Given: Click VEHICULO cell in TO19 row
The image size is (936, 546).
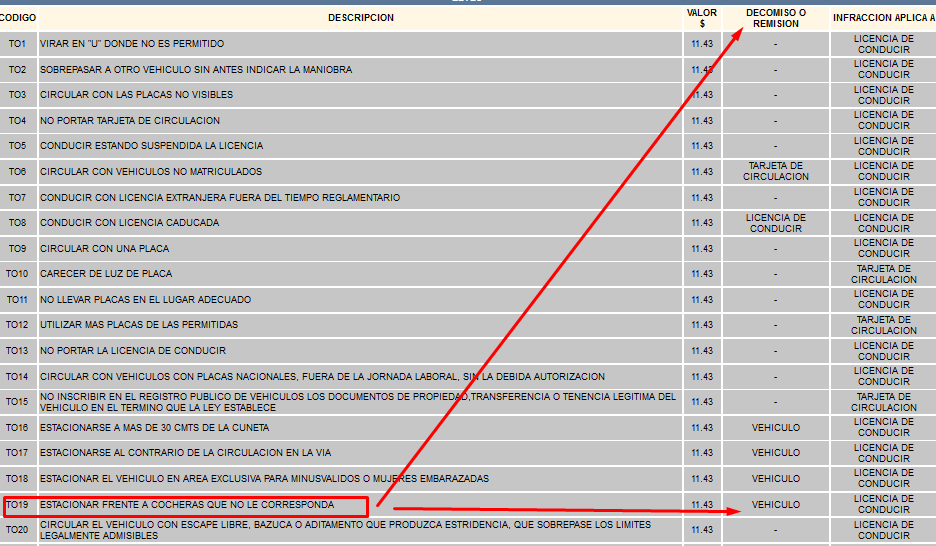Looking at the screenshot, I should [775, 505].
